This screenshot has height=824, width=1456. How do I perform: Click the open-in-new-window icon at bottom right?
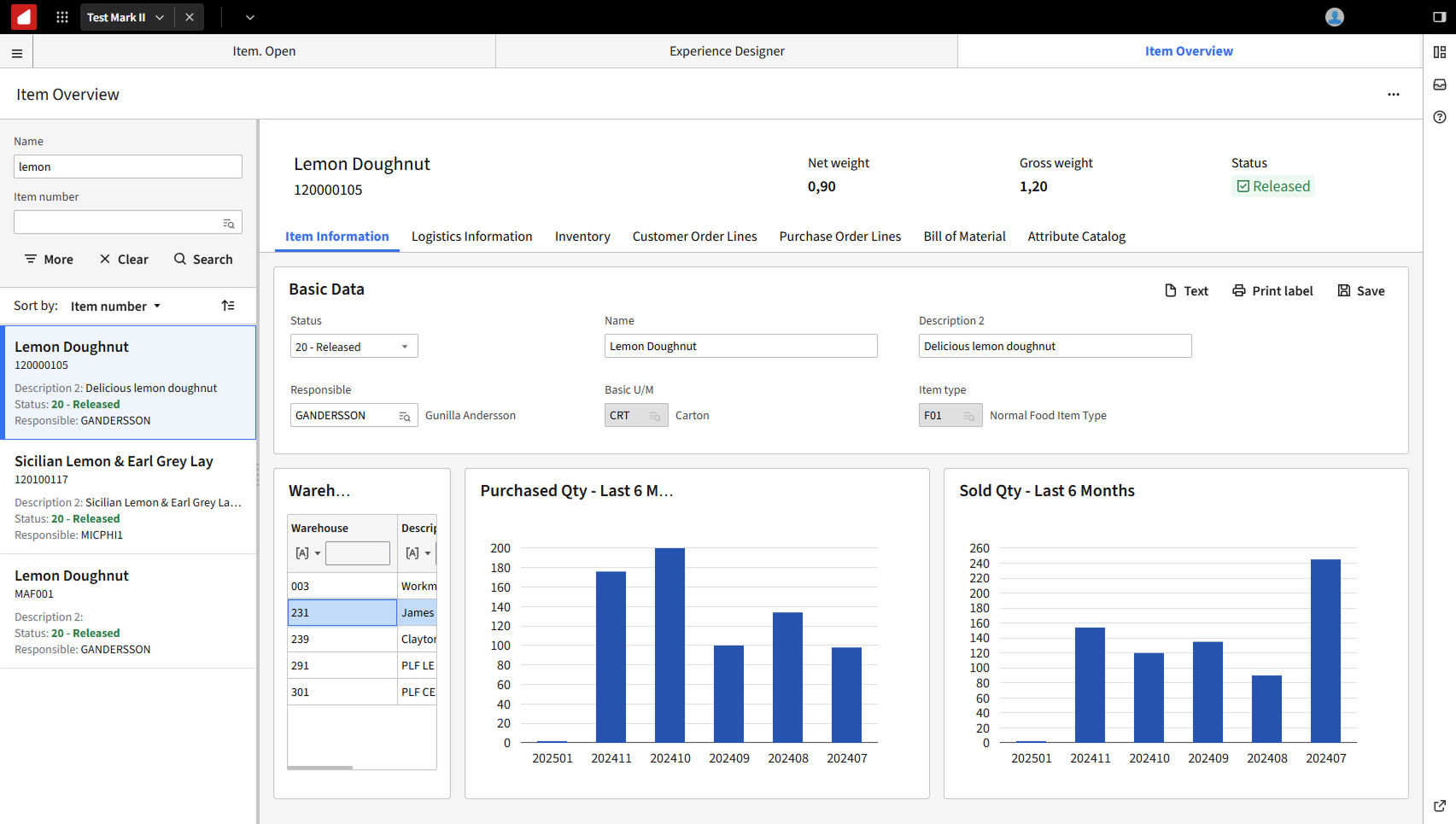(x=1440, y=805)
